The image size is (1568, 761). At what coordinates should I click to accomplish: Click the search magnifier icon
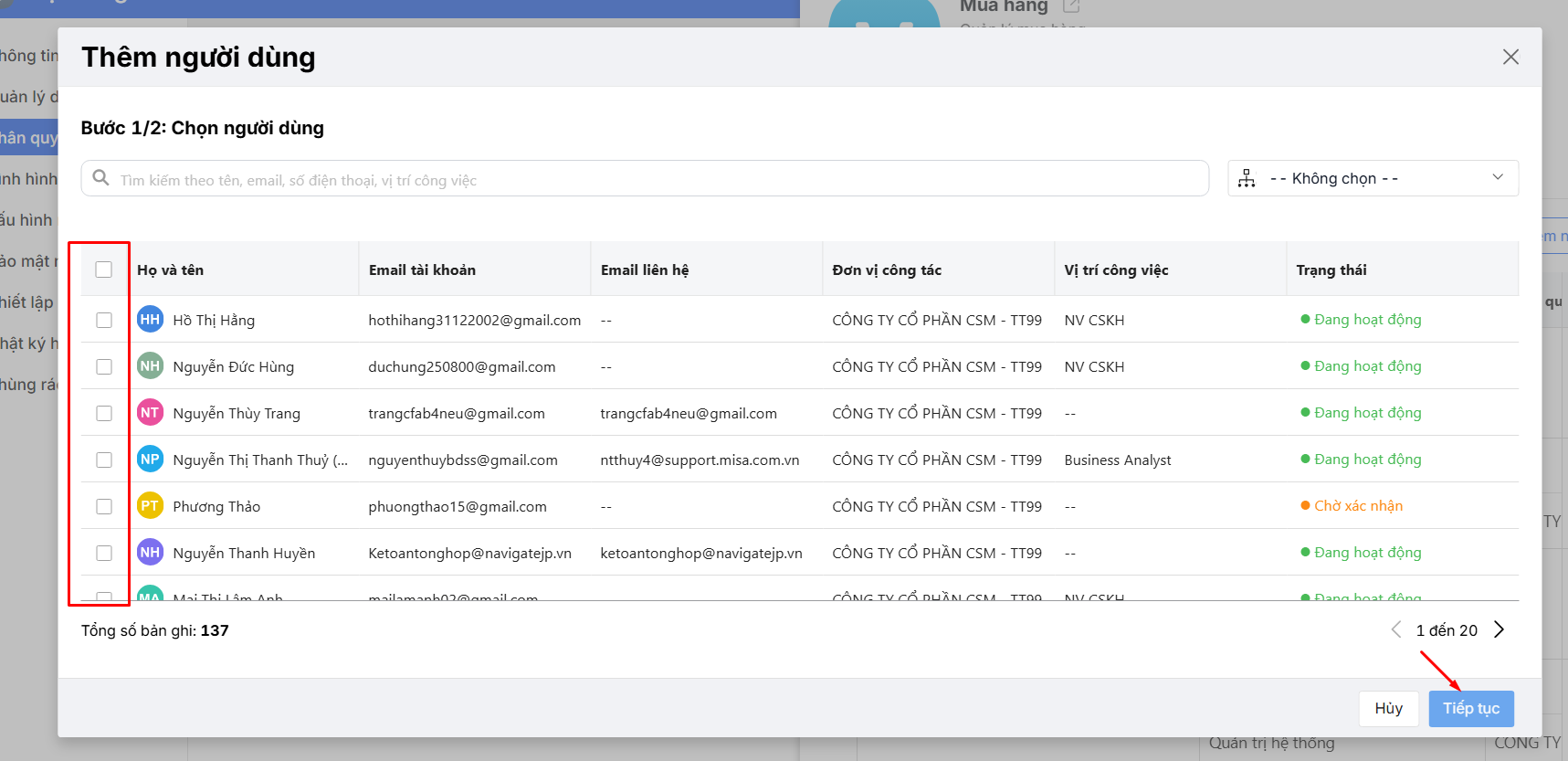pos(101,178)
